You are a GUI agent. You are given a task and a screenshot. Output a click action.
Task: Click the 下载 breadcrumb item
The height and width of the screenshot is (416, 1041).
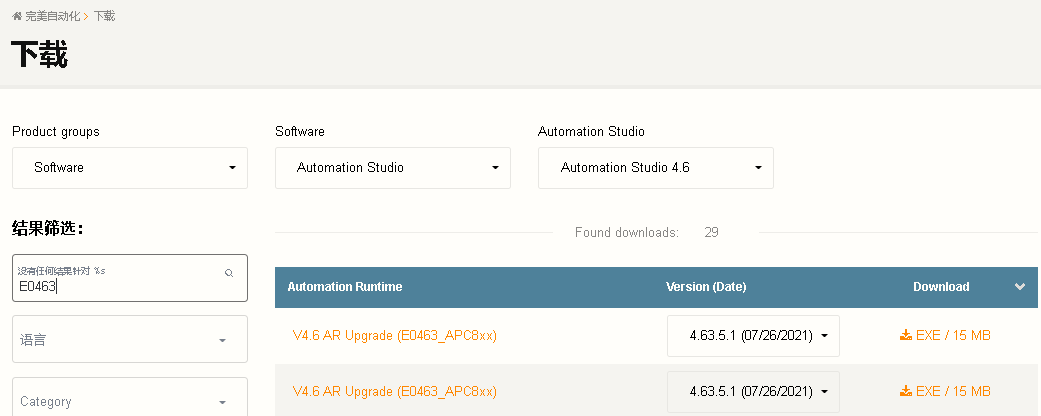click(104, 16)
